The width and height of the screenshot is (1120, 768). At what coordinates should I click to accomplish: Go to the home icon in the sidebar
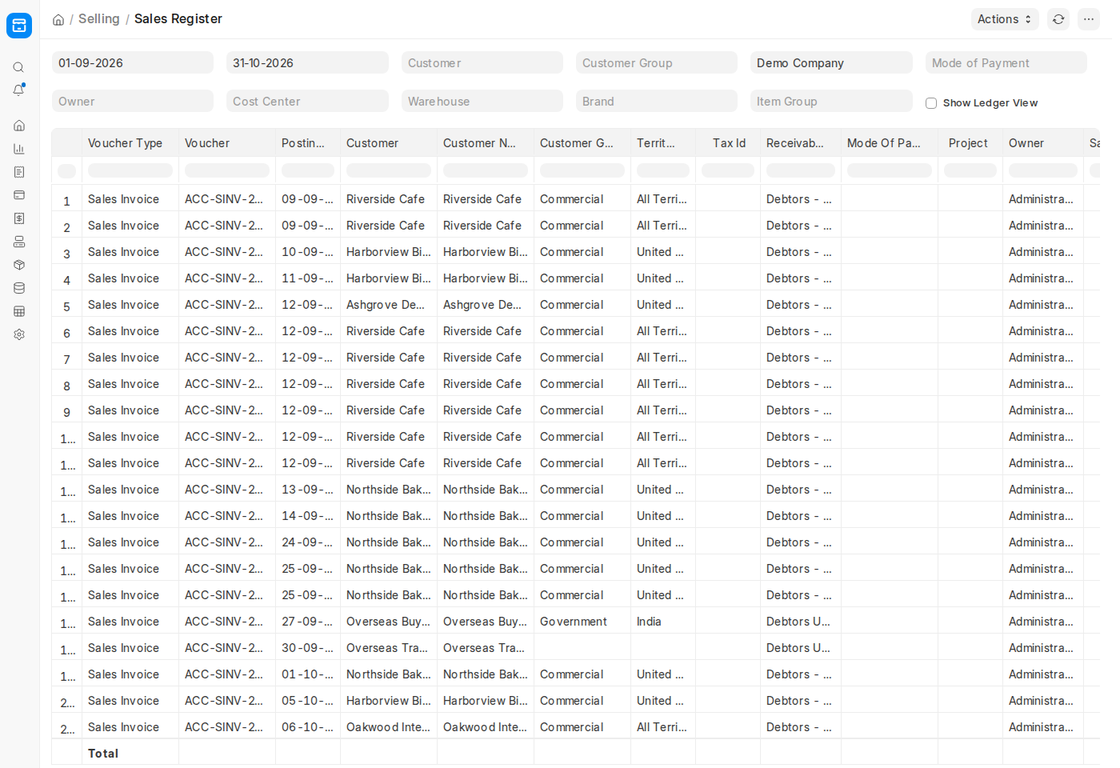(19, 126)
